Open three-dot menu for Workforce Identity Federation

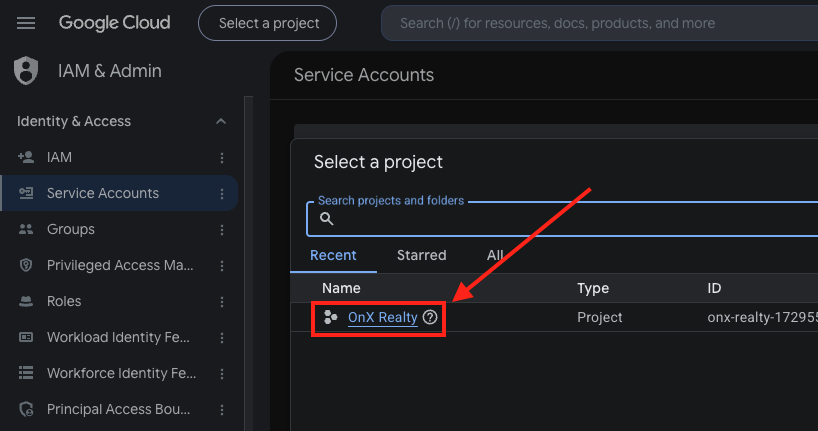(222, 374)
